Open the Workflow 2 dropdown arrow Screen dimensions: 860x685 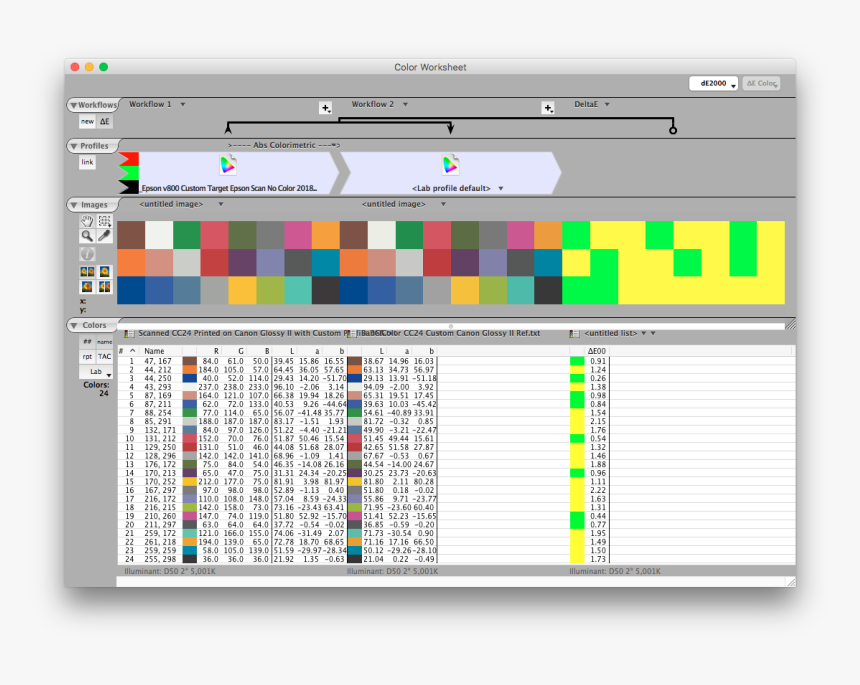point(405,104)
